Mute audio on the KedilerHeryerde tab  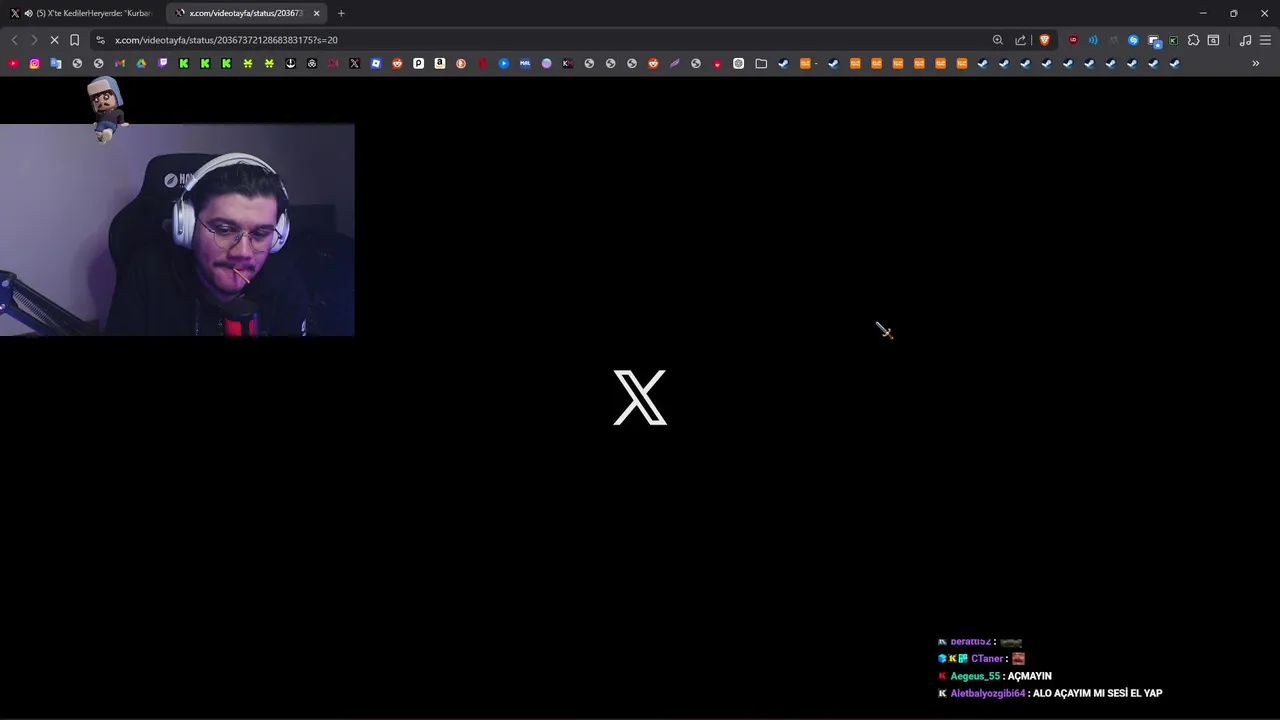pyautogui.click(x=28, y=13)
